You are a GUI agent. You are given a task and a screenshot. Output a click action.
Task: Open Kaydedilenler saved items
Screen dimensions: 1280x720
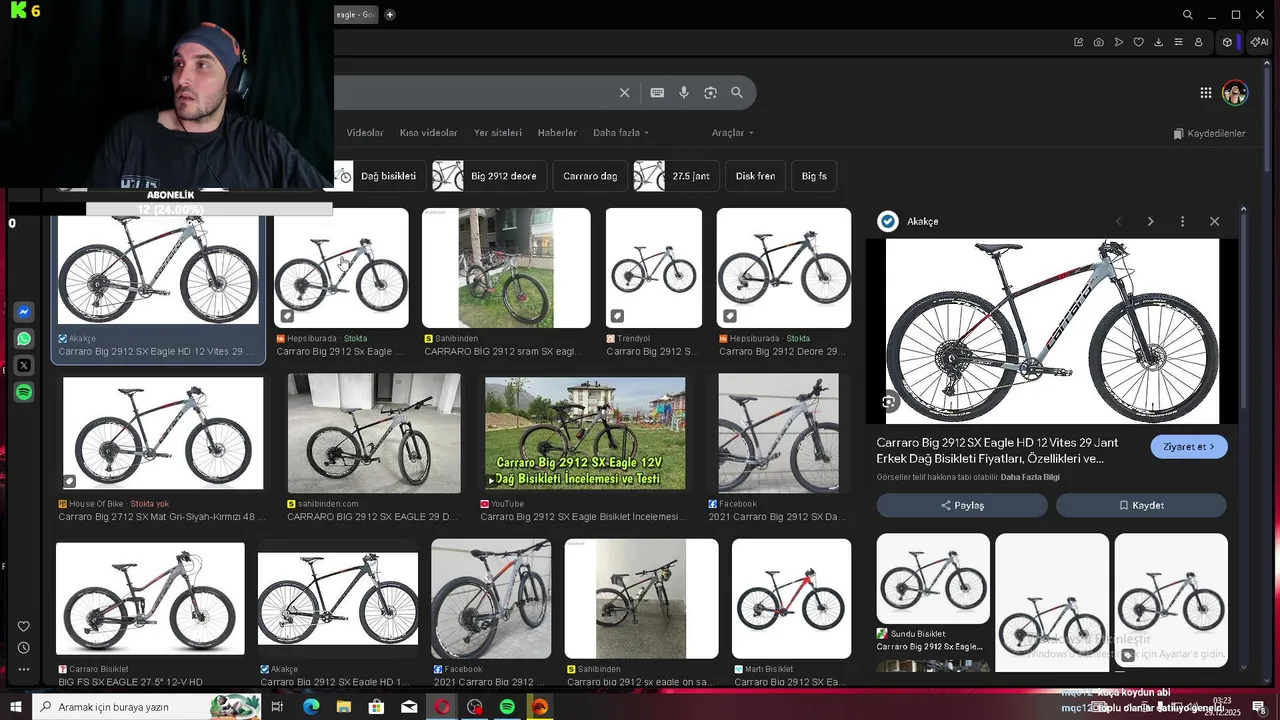[1210, 133]
